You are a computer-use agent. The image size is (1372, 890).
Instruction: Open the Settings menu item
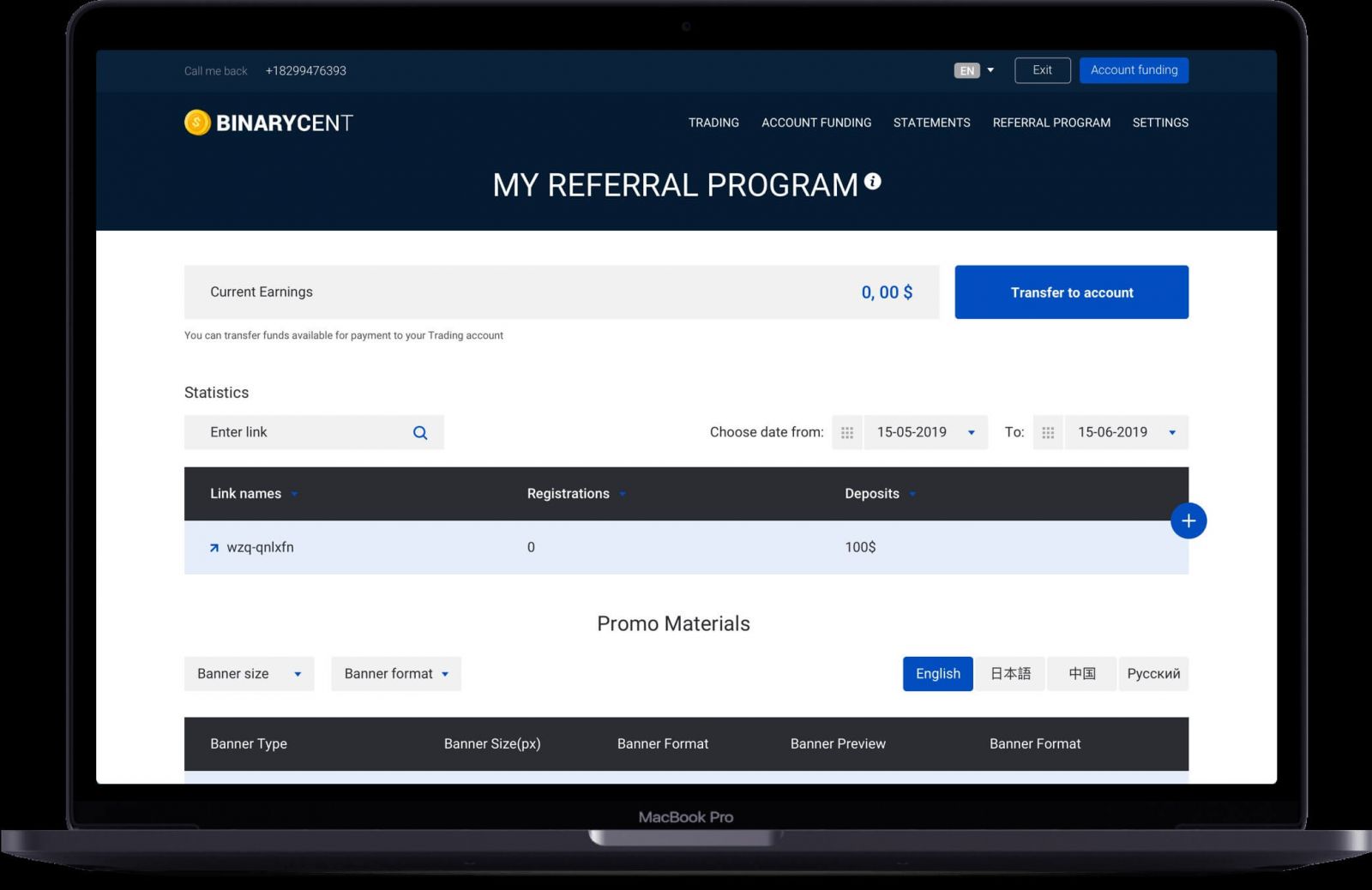point(1160,123)
